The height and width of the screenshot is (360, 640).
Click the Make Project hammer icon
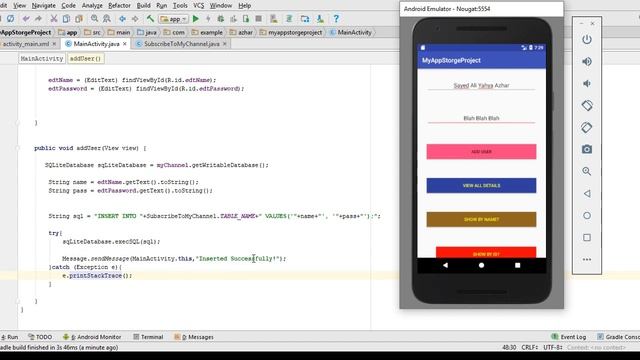(x=150, y=19)
